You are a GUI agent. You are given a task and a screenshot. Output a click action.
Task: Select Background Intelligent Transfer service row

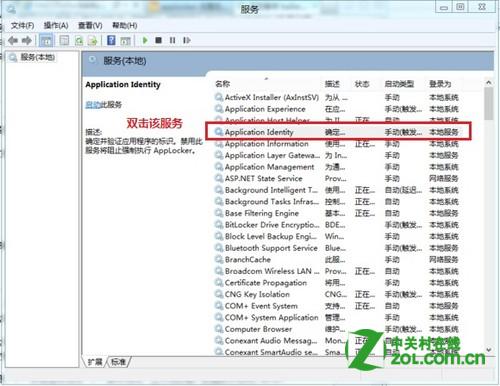click(x=337, y=190)
